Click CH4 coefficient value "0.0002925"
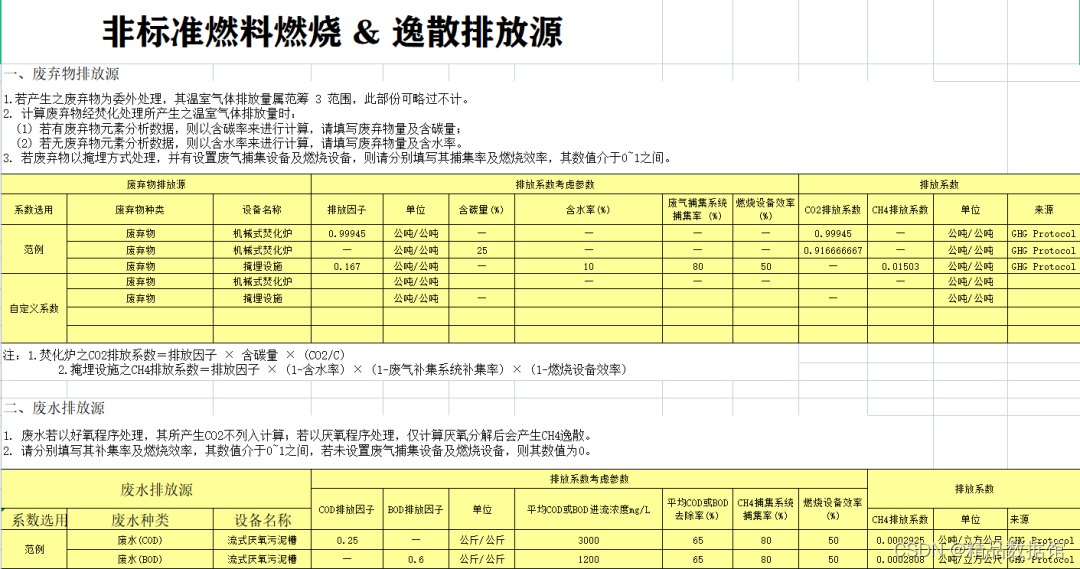 tap(900, 540)
